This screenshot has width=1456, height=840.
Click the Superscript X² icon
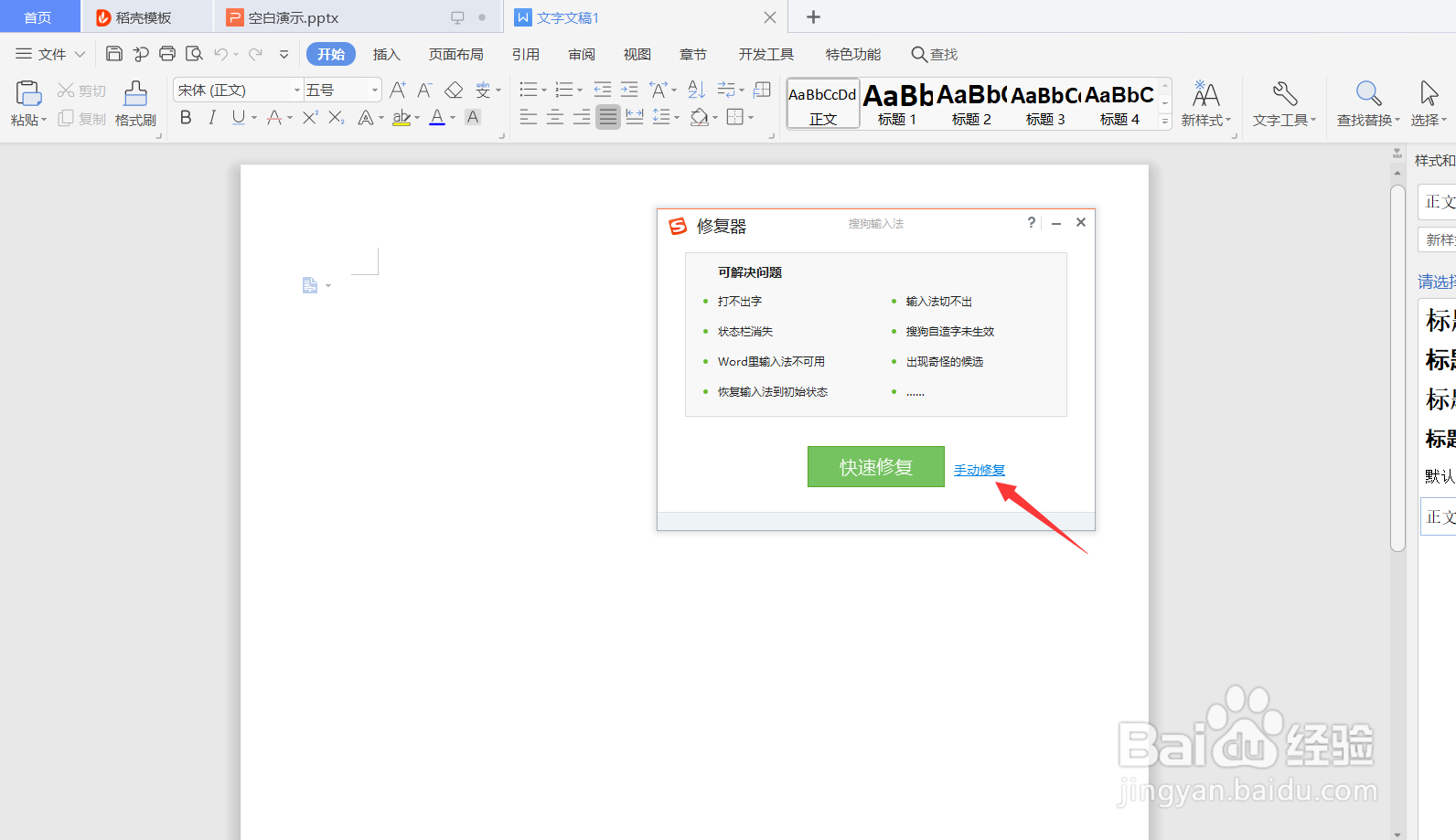click(311, 117)
